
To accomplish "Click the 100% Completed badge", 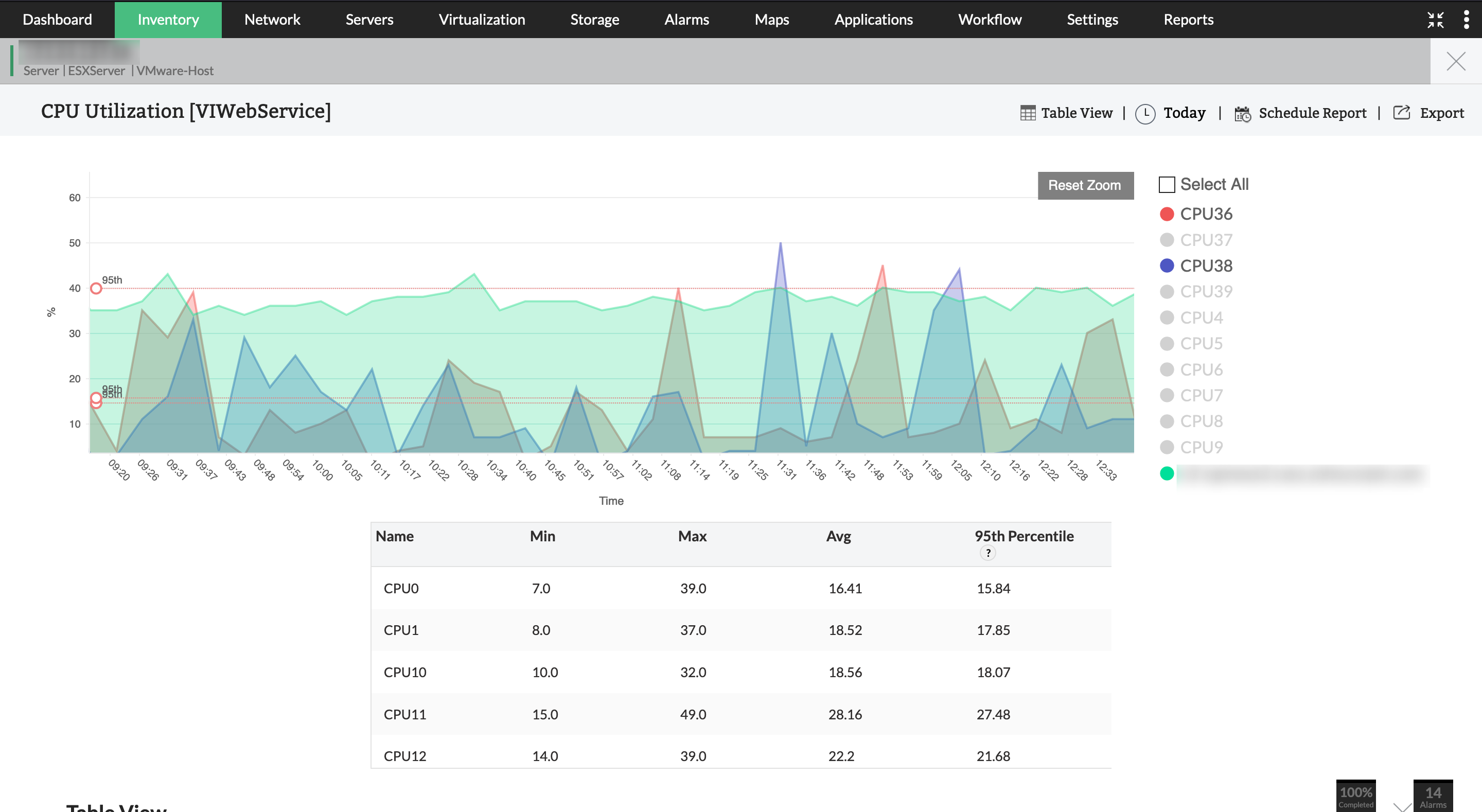I will point(1355,796).
